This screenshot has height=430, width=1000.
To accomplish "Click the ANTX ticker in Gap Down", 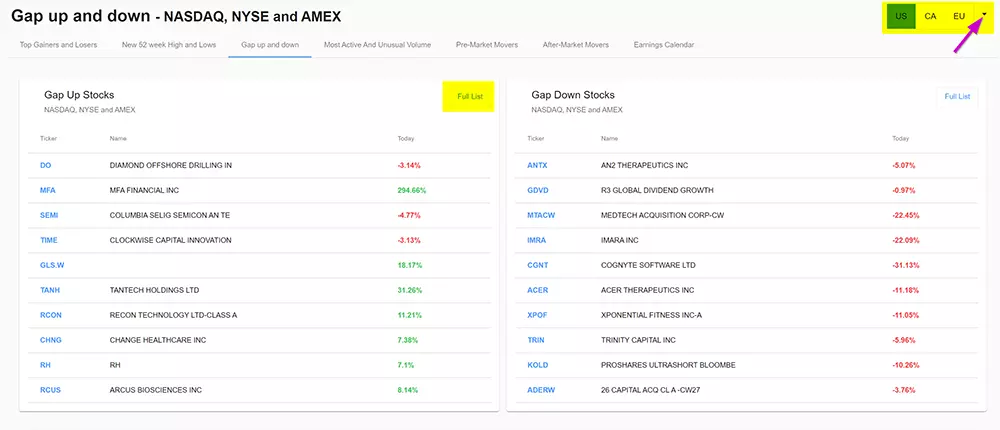I will (537, 165).
